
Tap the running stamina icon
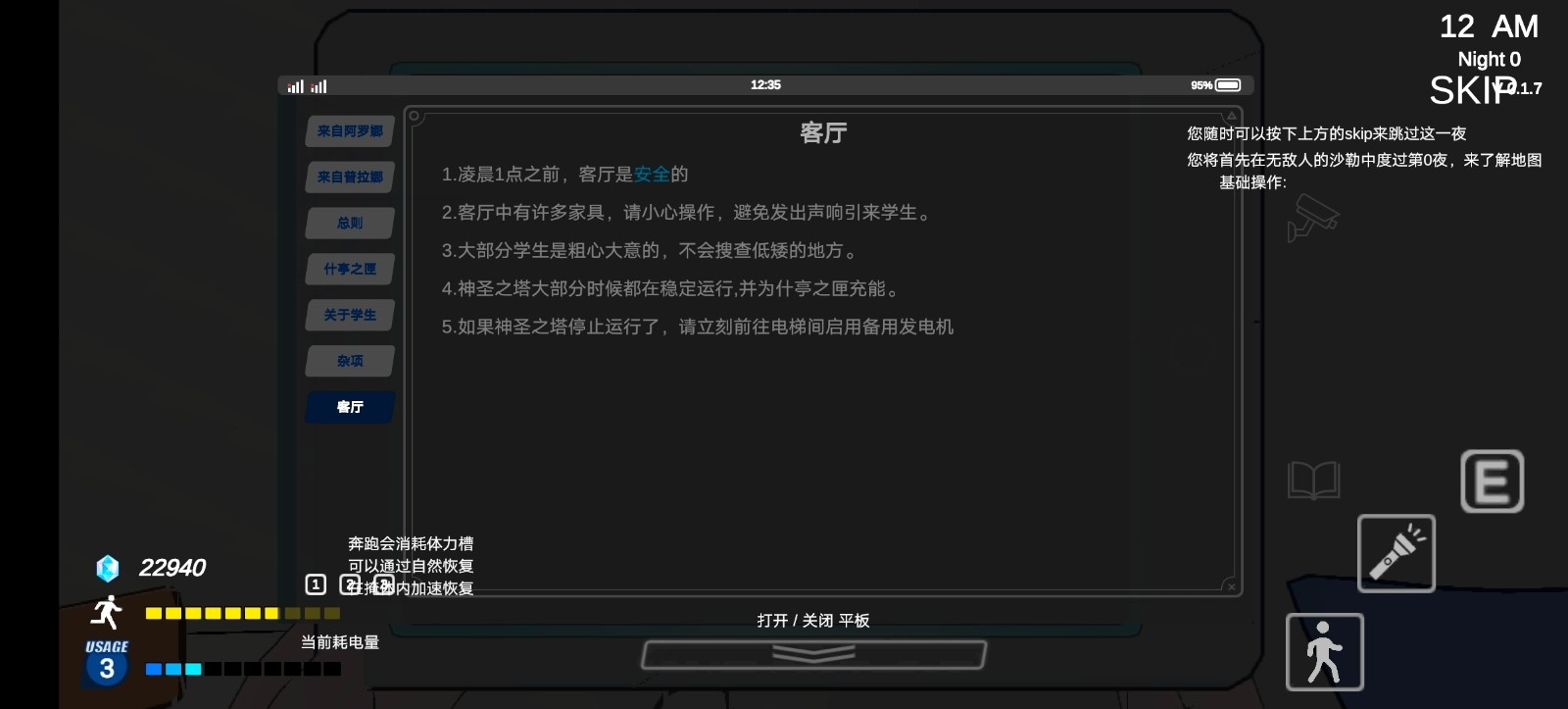107,612
